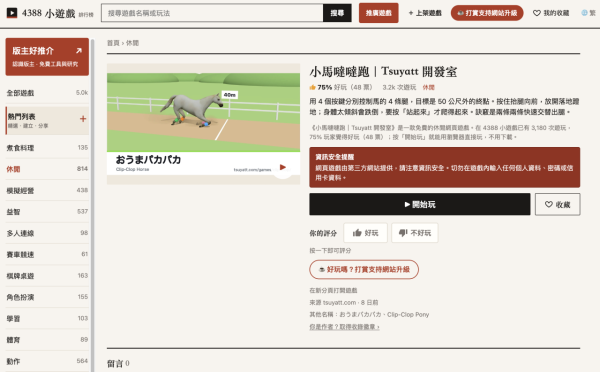
Task: Click the 休閒 tag beside play count
Action: tap(429, 87)
